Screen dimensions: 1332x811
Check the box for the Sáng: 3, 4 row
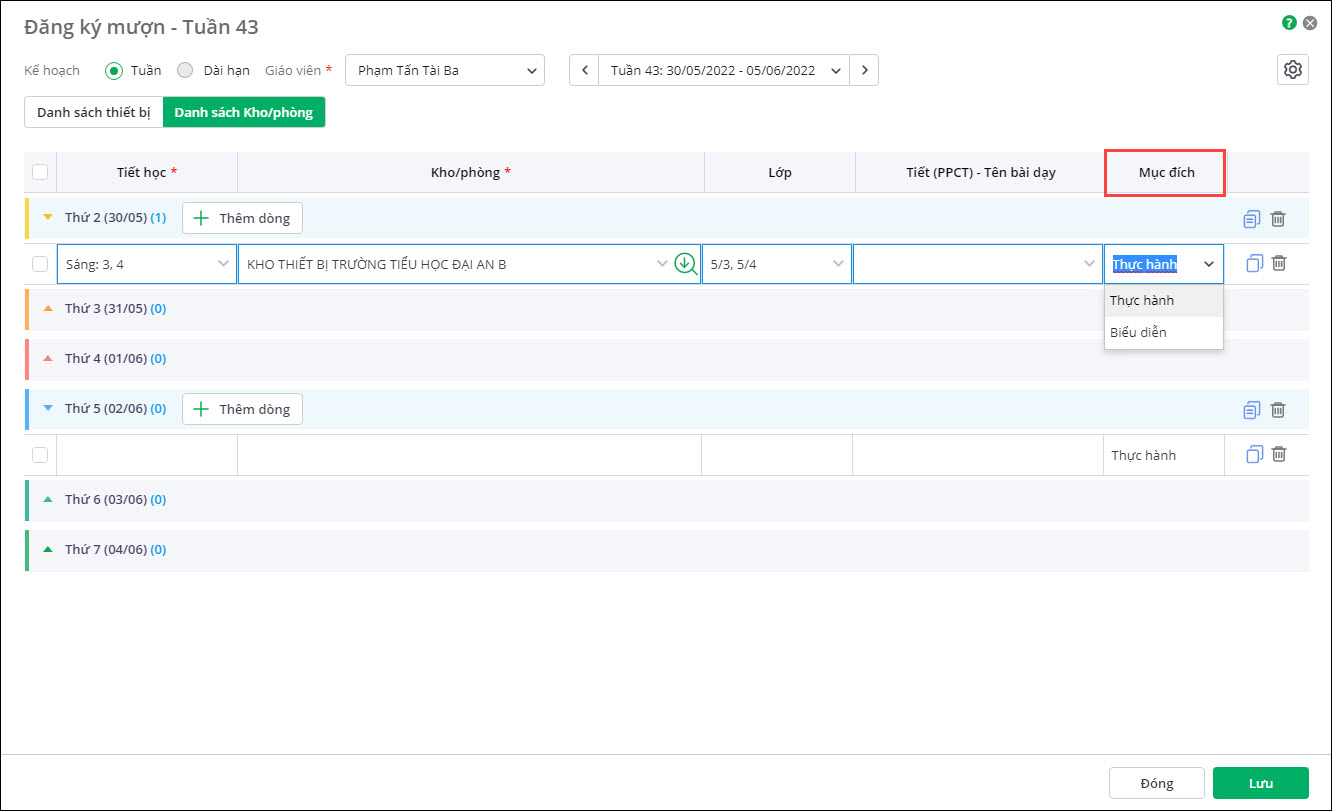point(40,264)
